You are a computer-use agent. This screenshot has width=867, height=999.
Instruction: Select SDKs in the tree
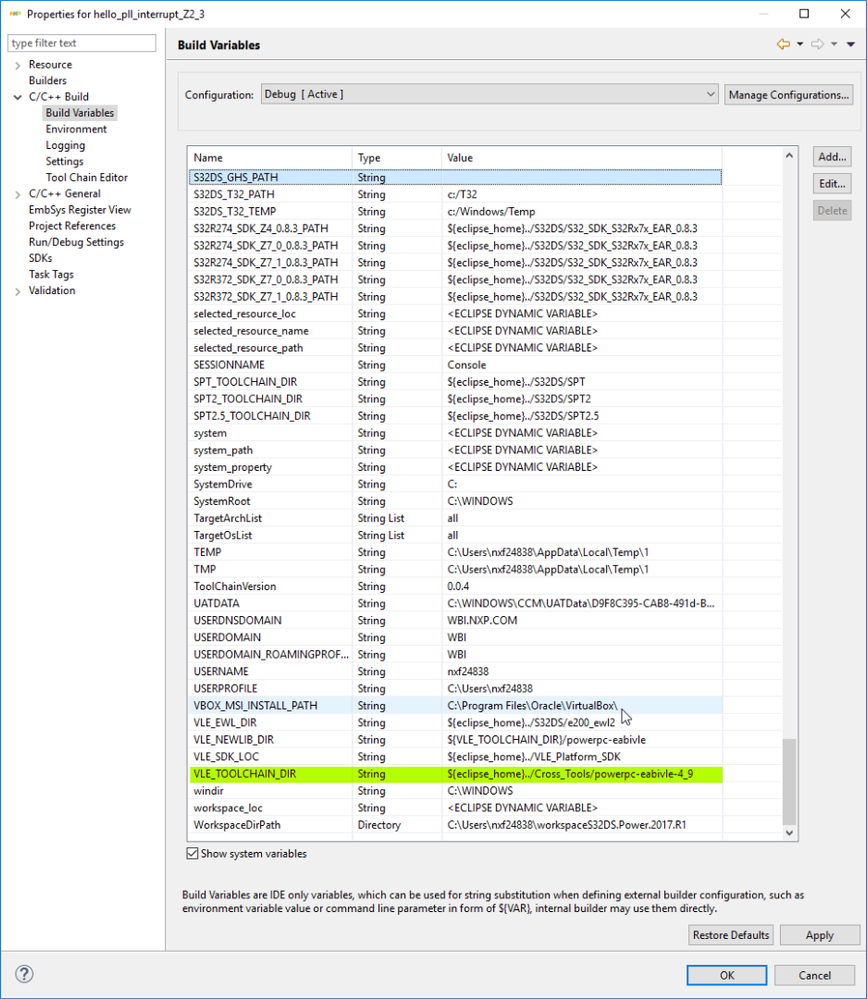click(40, 258)
